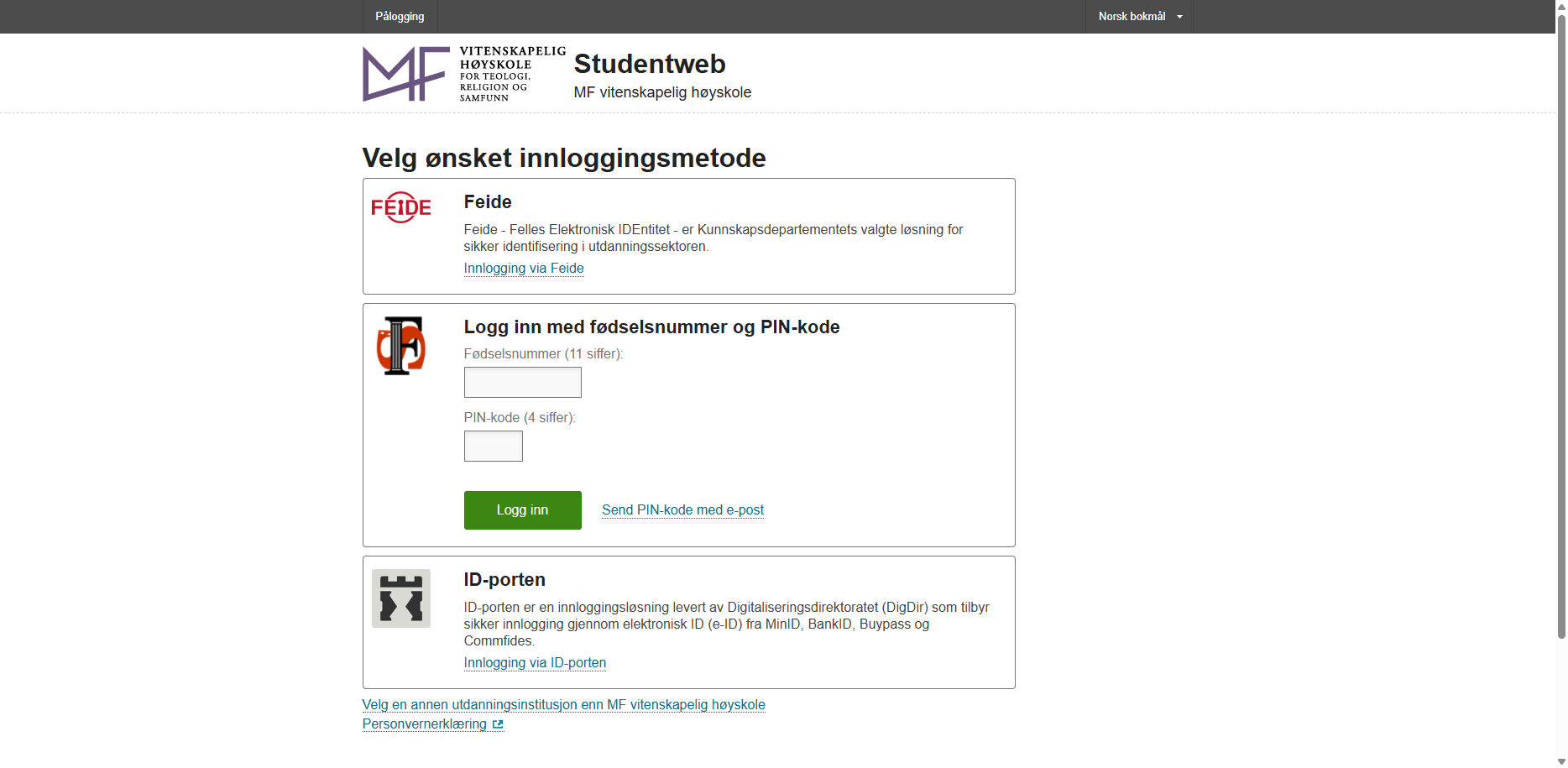Click the language dropdown arrow
Viewport: 1568px width, 768px height.
click(1179, 17)
